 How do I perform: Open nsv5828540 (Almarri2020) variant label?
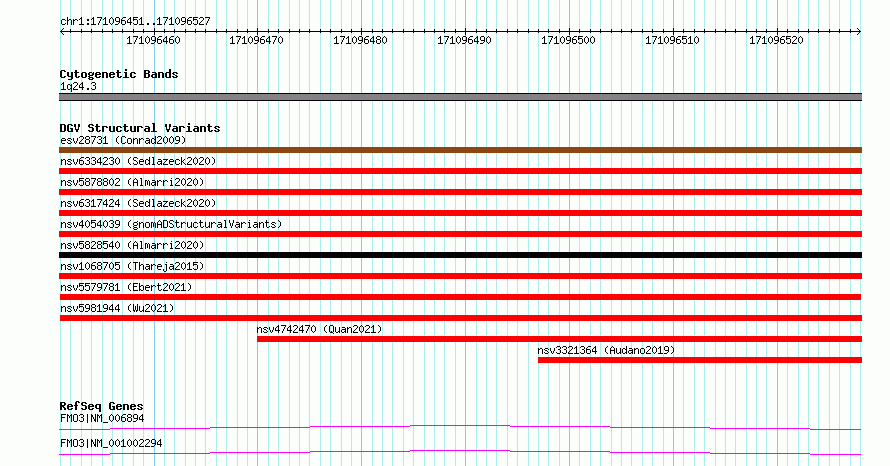pos(132,245)
